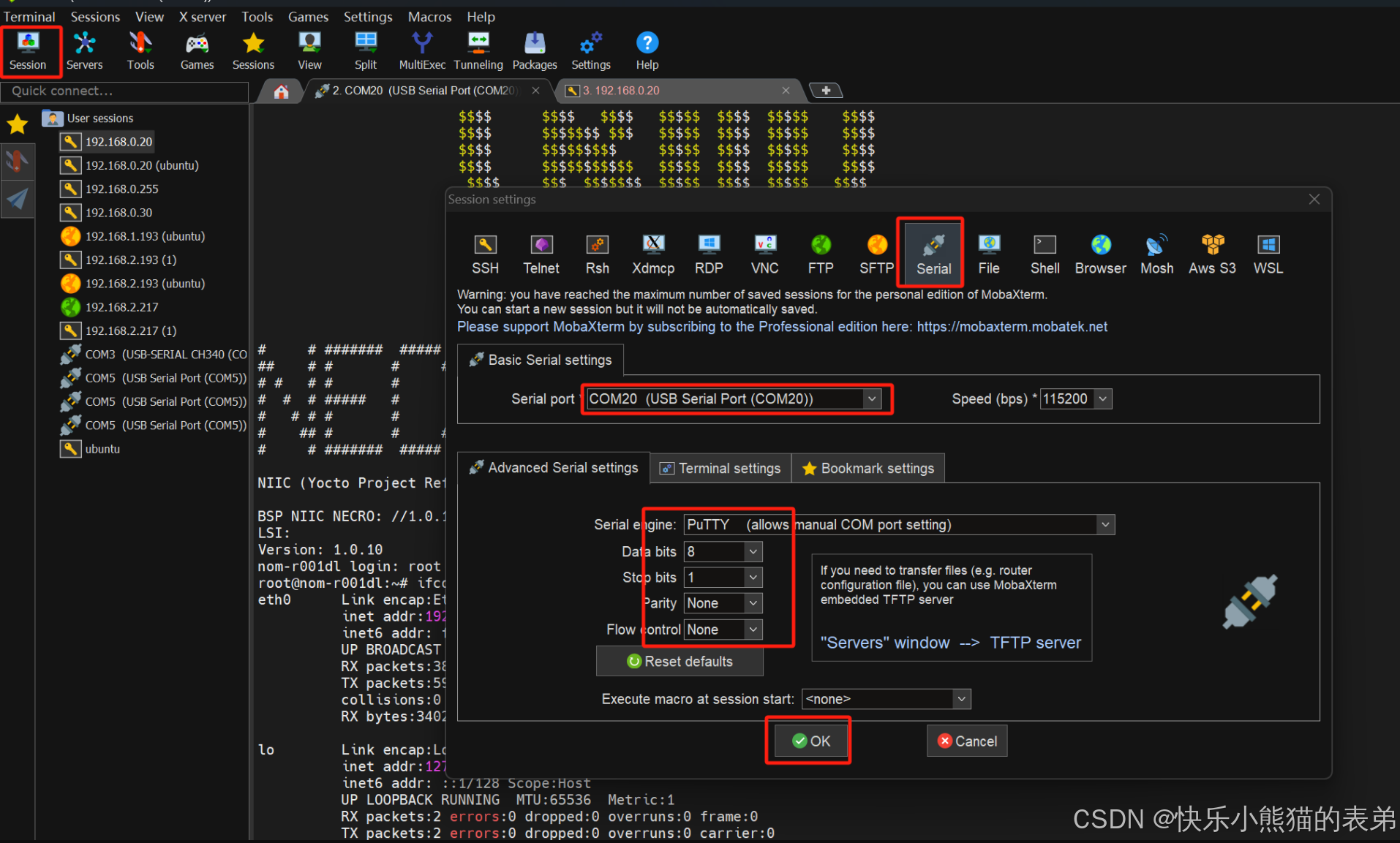
Task: Close the Session settings dialog
Action: pos(1314,200)
